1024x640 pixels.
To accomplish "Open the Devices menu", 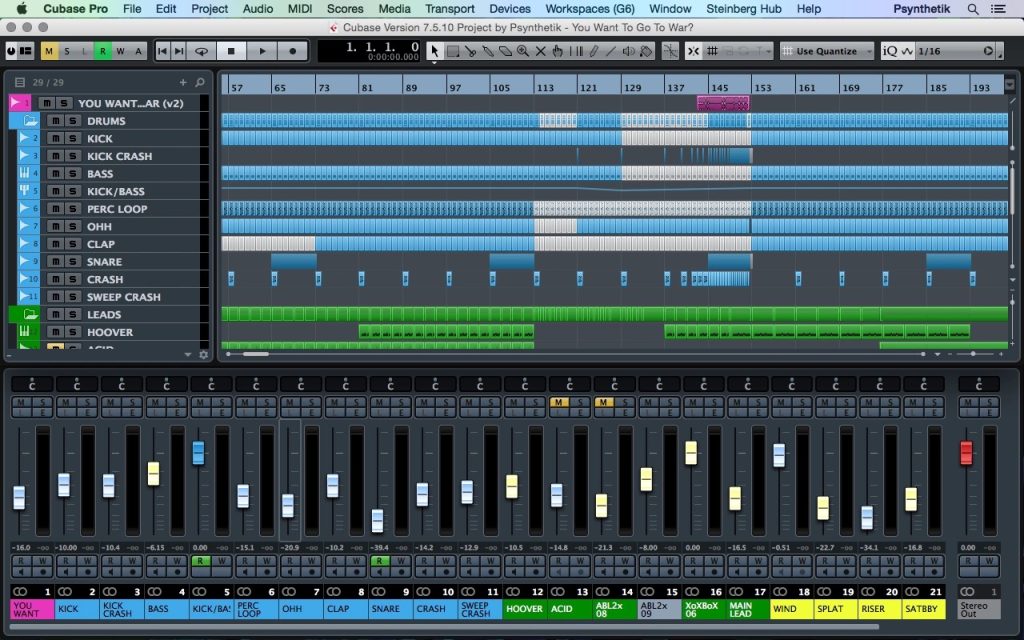I will [509, 9].
